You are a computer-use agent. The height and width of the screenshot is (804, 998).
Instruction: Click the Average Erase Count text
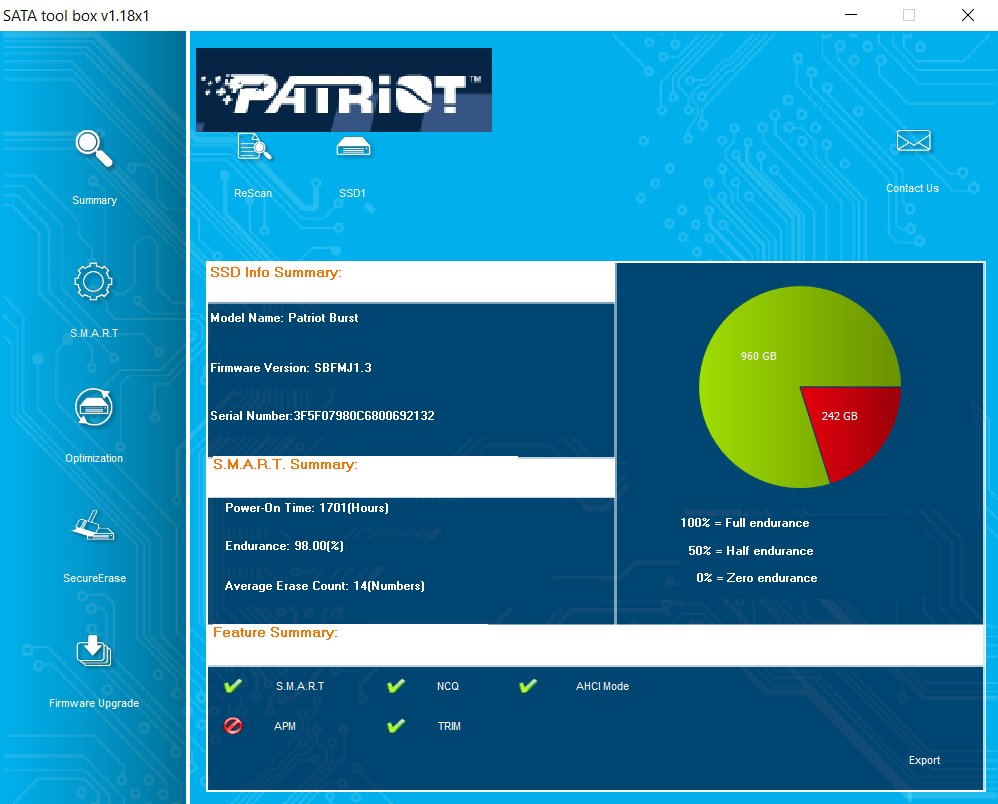325,586
